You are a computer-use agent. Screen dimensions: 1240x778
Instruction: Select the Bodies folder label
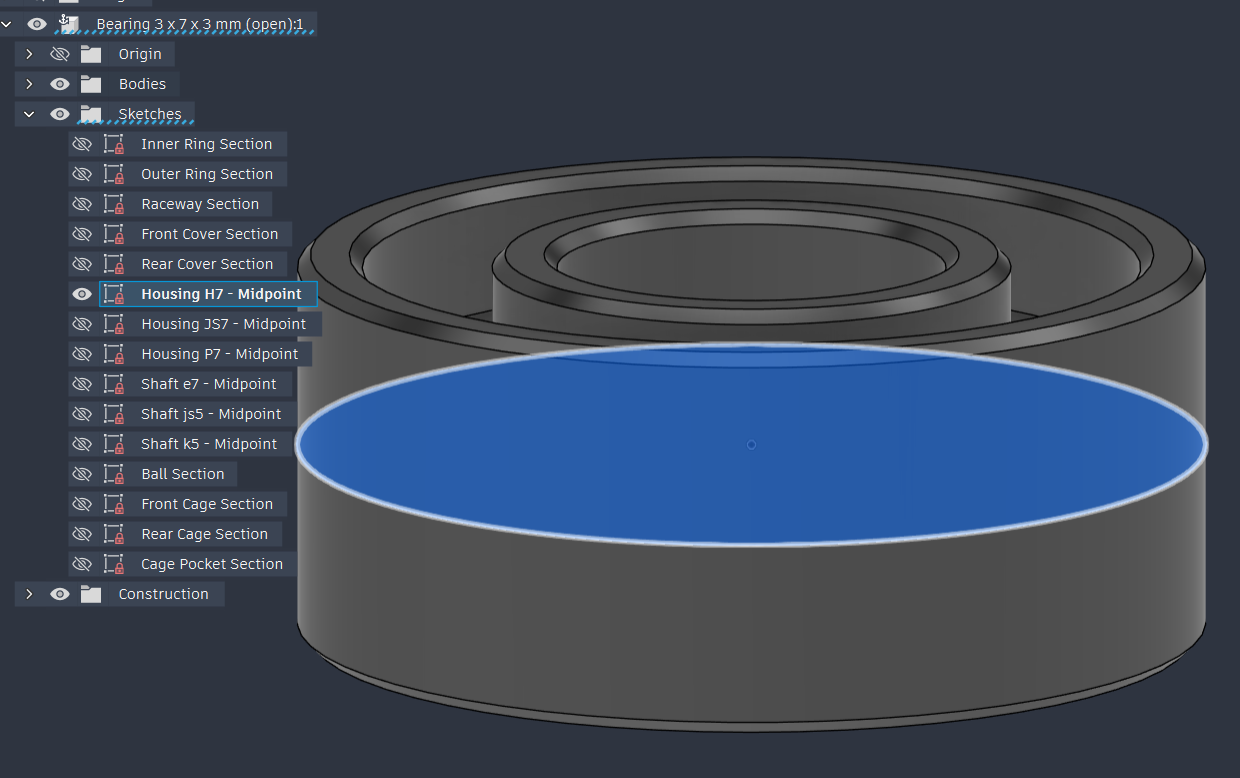142,84
